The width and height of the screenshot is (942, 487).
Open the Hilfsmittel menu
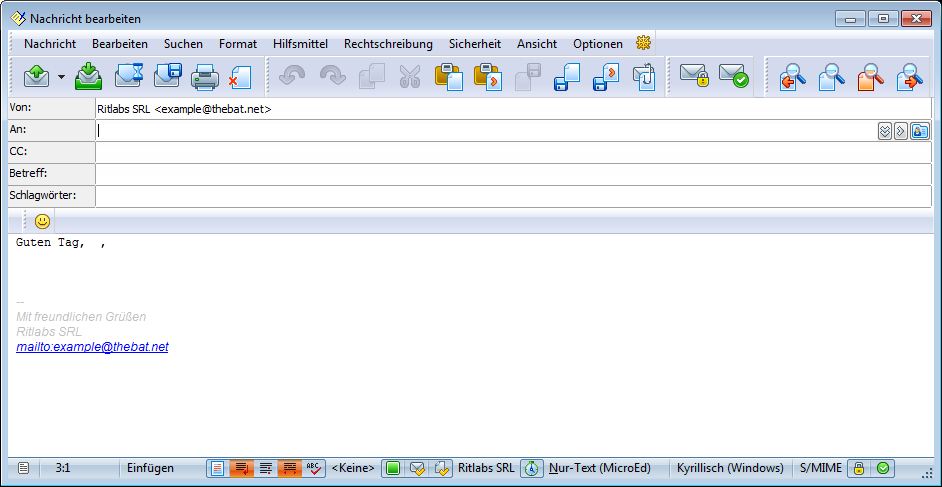coord(300,44)
